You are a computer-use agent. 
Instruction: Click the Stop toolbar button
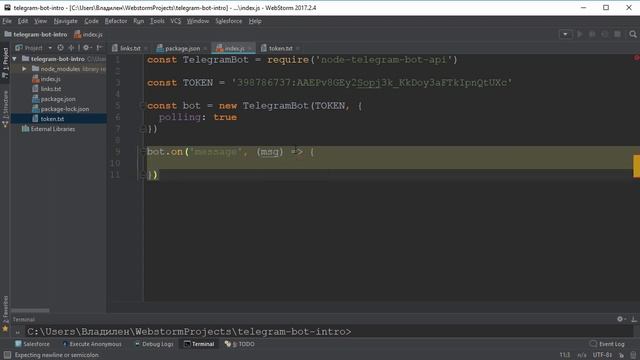(x=618, y=34)
